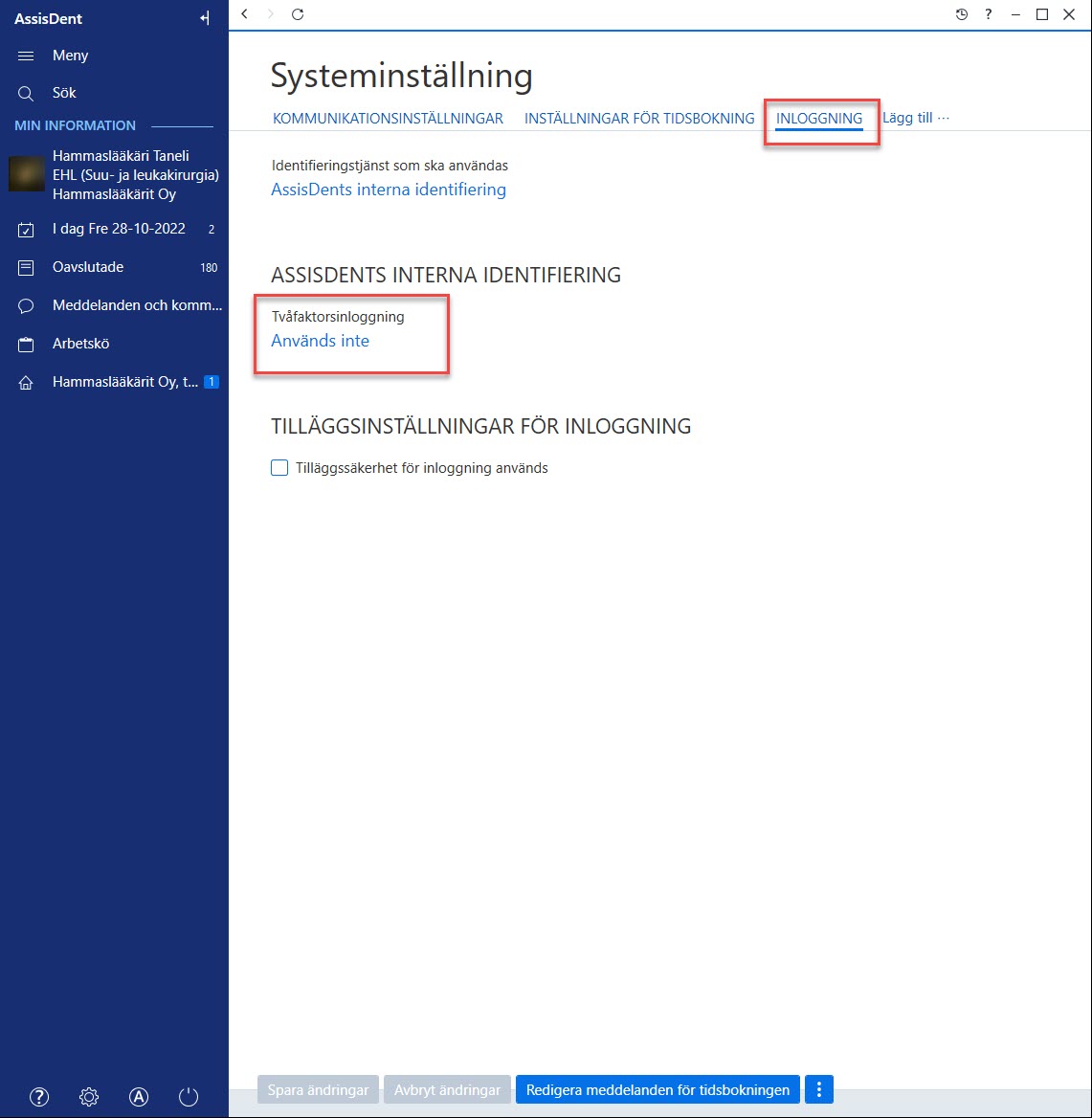
Task: Open the Tvåfaktorsinloggning 'Används inte' selector
Action: pos(320,341)
